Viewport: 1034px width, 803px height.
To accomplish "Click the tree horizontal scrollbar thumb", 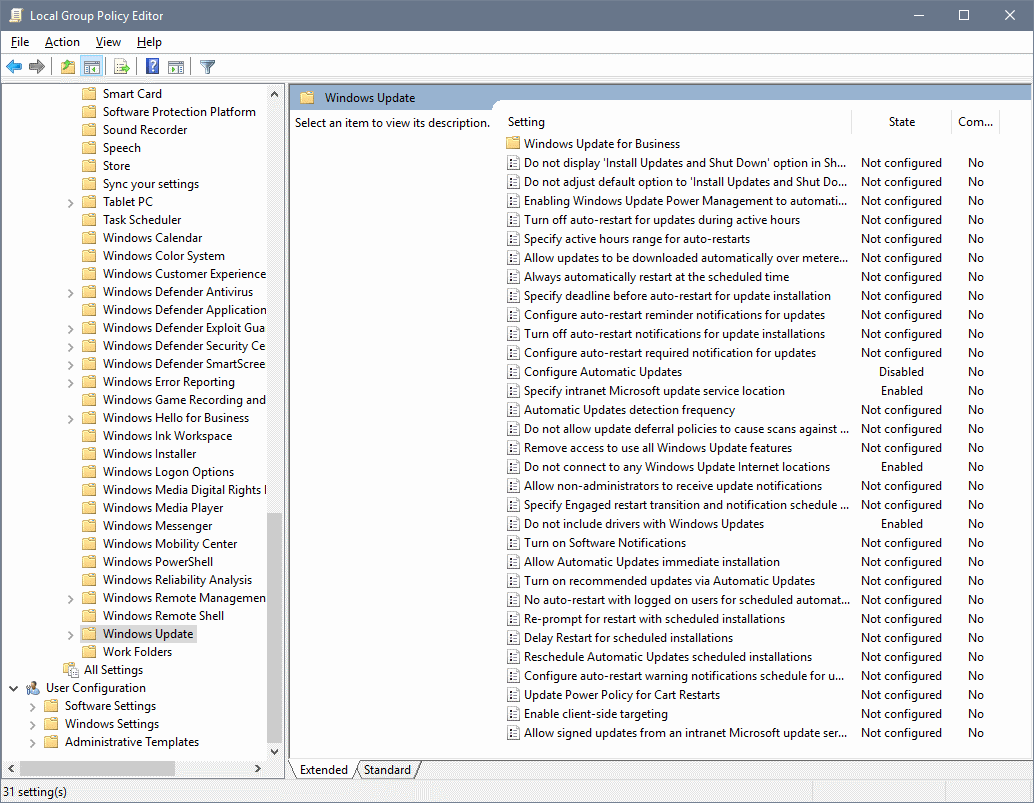I will [97, 769].
